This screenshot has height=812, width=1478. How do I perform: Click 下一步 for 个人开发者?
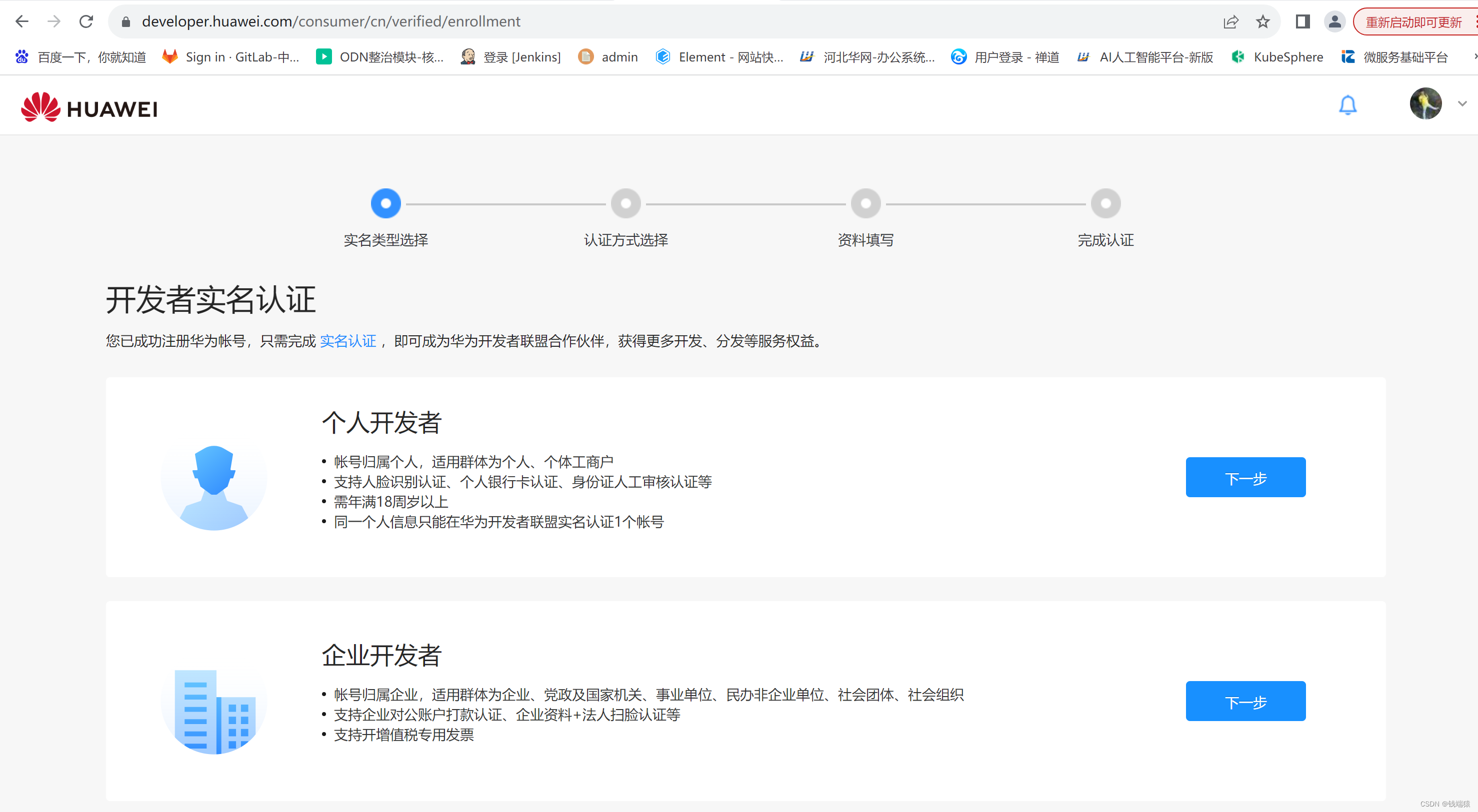click(1245, 477)
